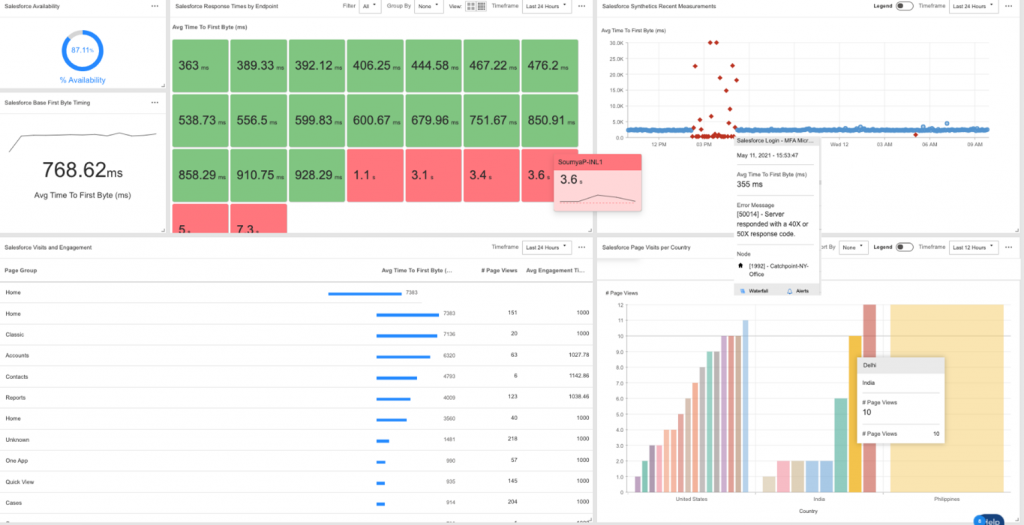This screenshot has height=525, width=1024.
Task: Open the Sort By dropdown in Page Visits
Action: coord(854,247)
